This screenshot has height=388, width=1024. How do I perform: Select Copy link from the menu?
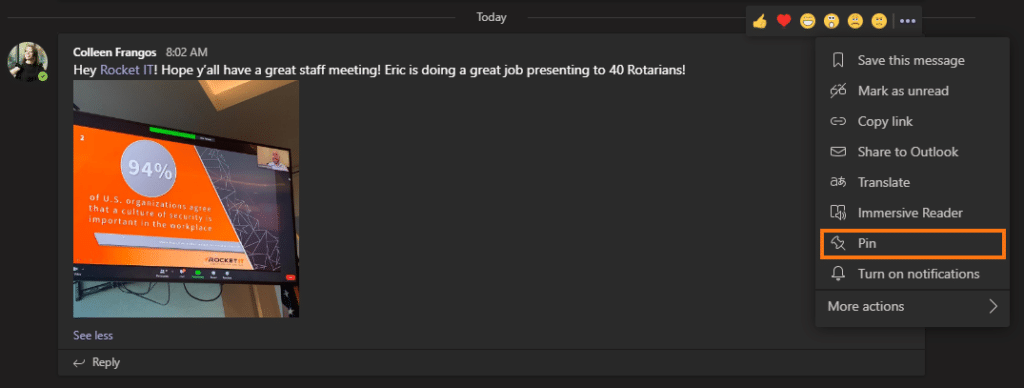coord(912,121)
